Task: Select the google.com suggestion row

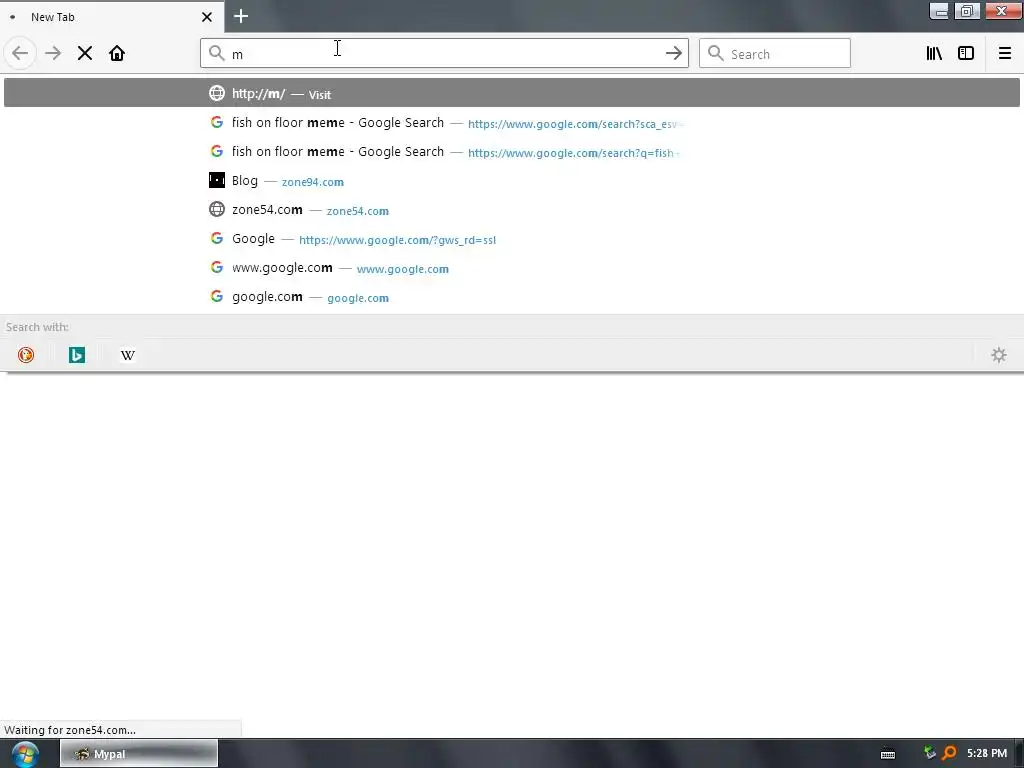Action: pyautogui.click(x=511, y=297)
